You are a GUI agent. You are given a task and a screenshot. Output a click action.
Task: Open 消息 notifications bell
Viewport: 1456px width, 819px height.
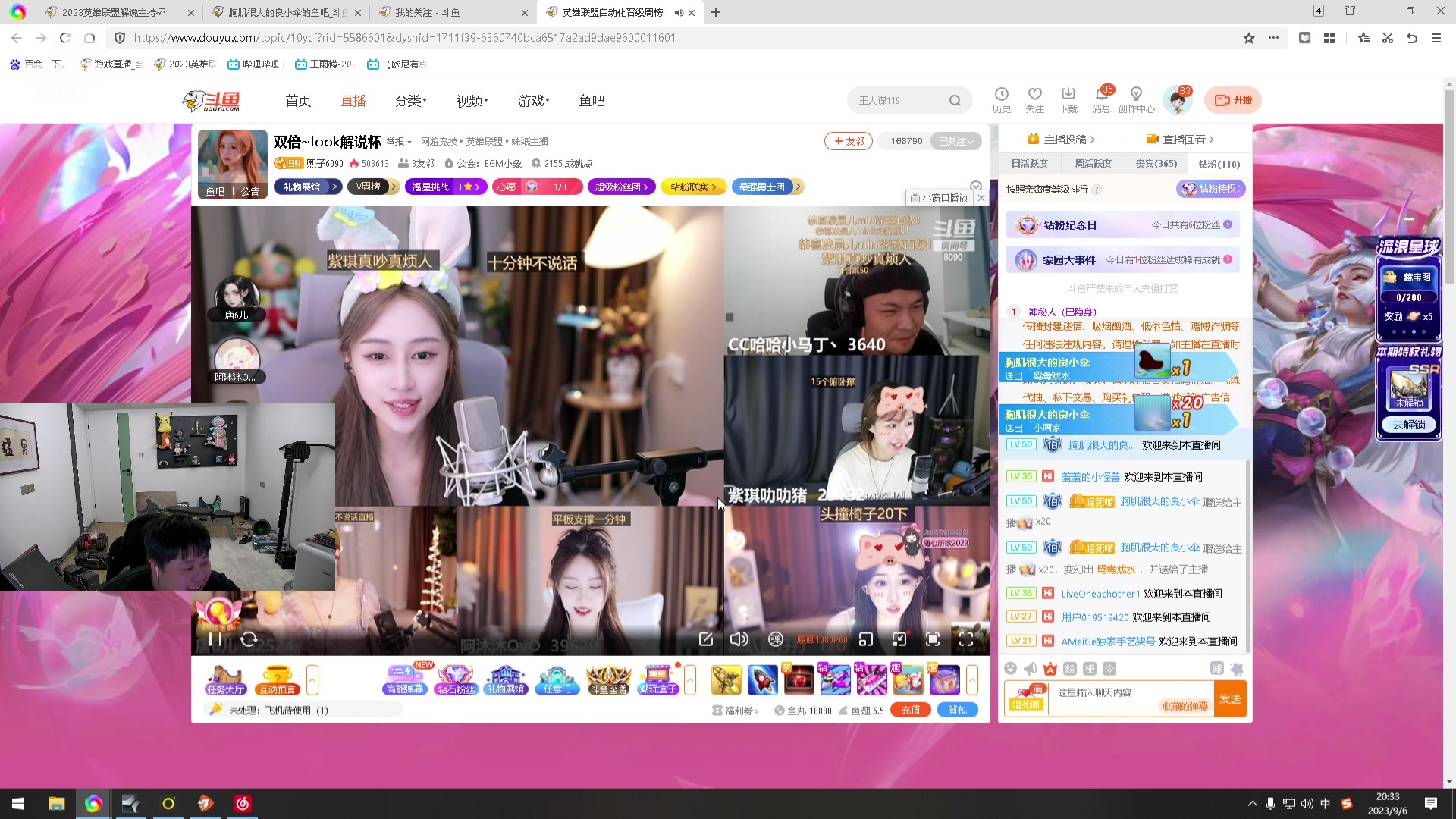(1102, 100)
